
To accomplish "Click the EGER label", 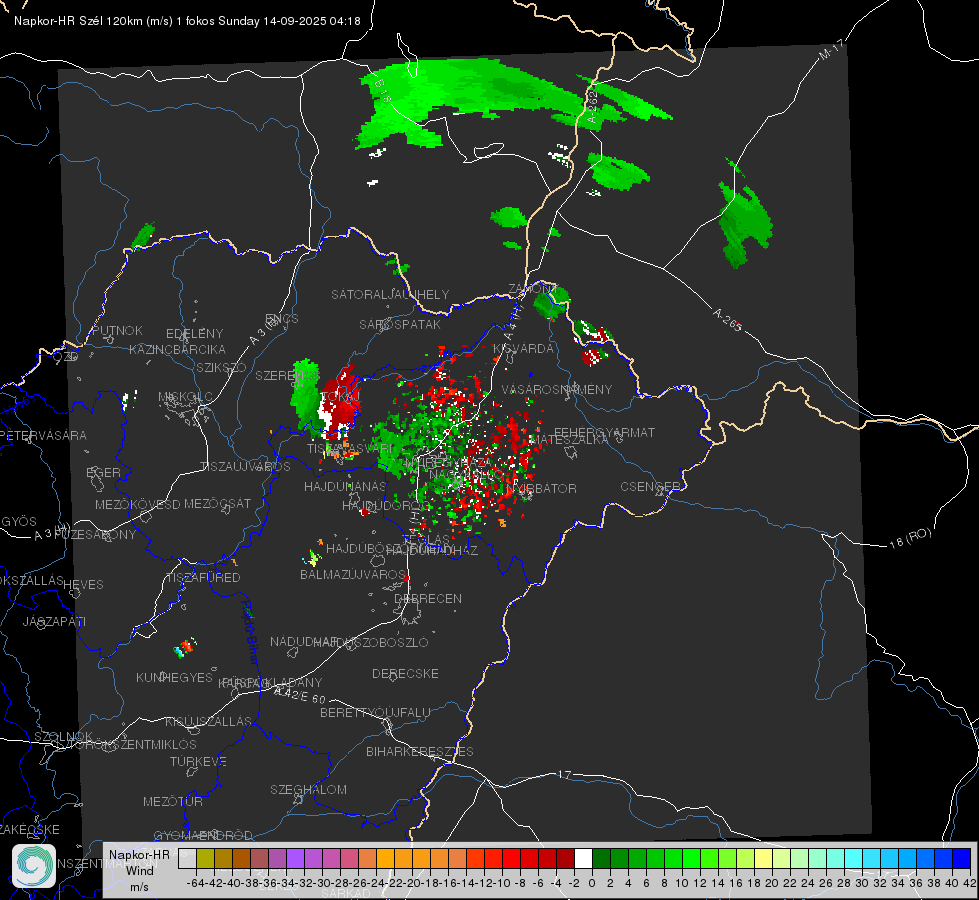I will 104,472.
